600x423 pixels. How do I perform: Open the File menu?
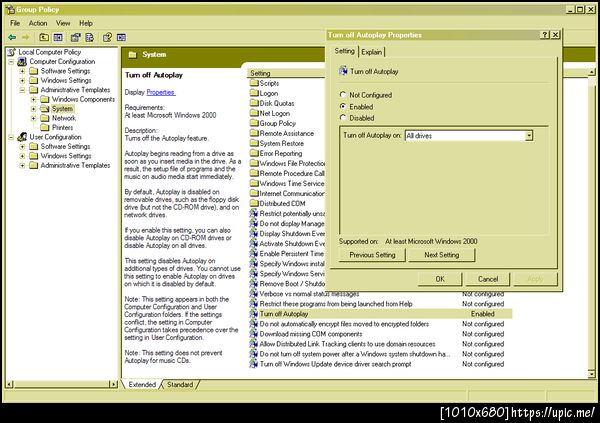[x=15, y=23]
